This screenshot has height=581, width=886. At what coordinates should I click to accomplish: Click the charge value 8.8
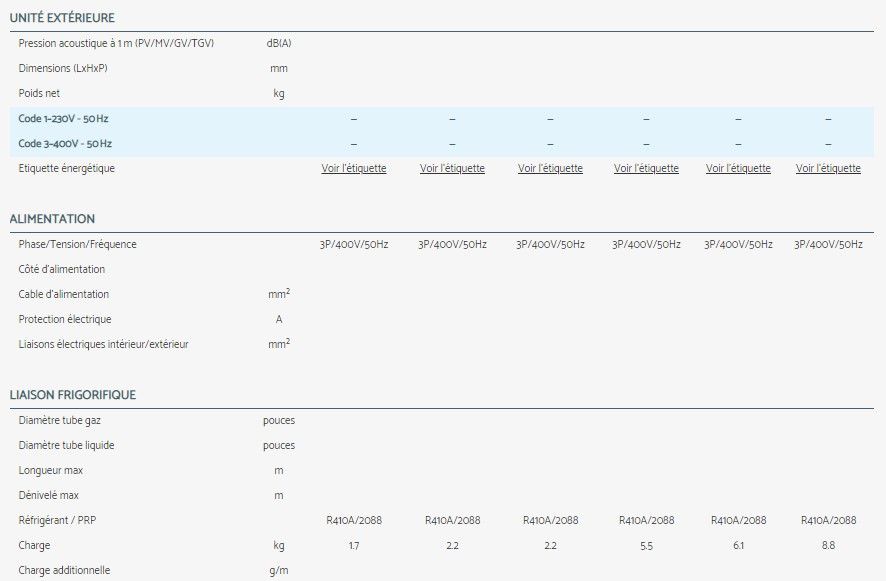(x=828, y=546)
